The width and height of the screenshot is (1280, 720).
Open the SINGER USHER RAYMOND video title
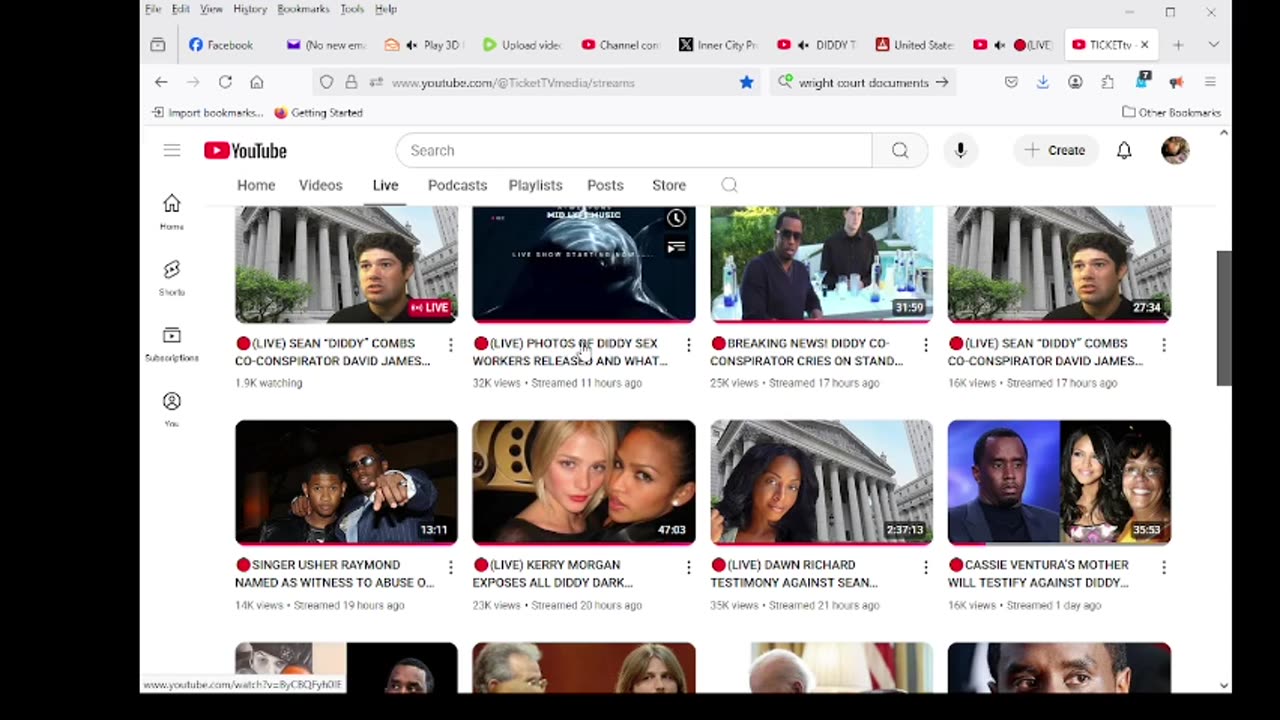(335, 574)
